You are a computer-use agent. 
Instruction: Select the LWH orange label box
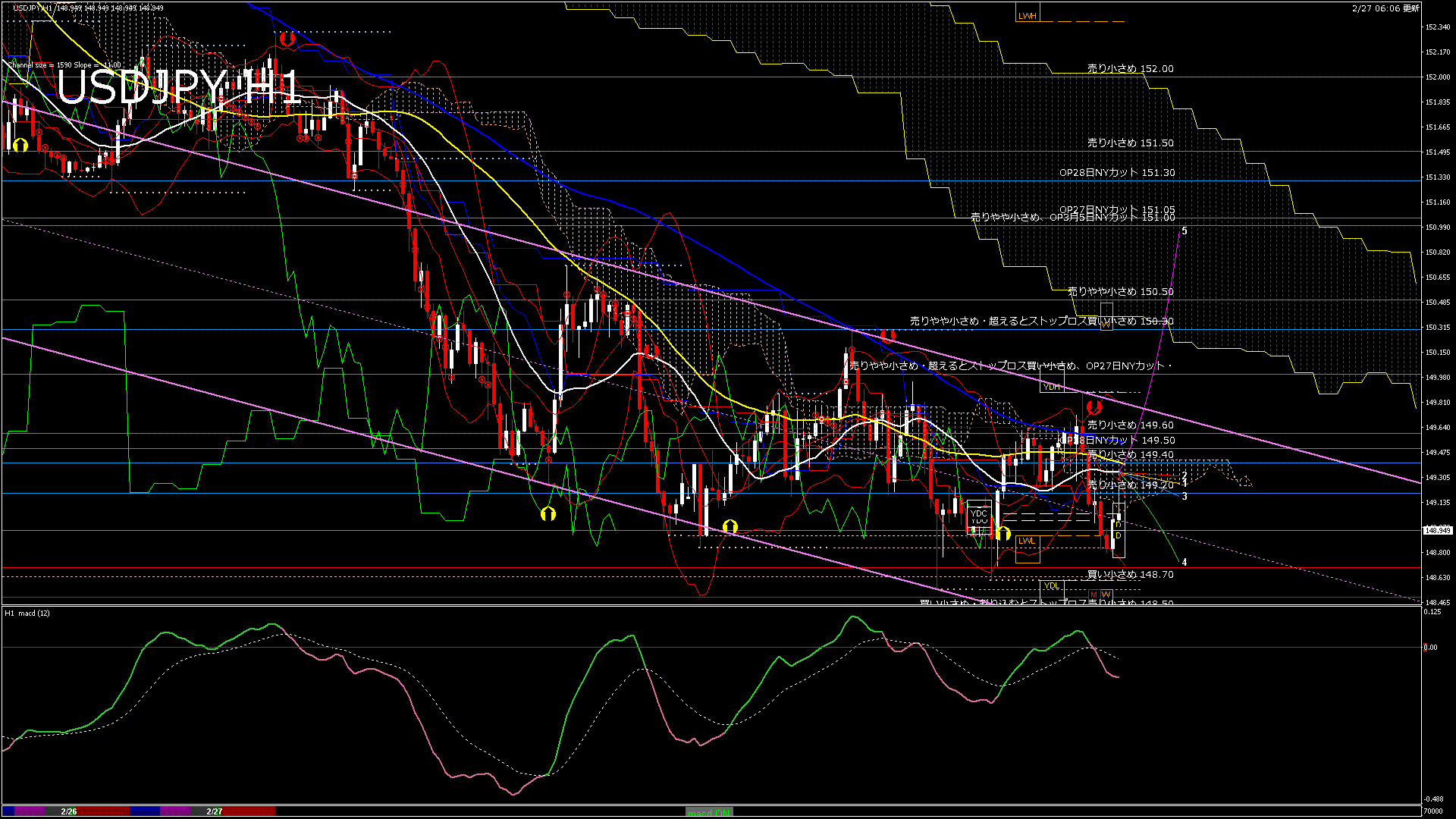[x=1027, y=15]
